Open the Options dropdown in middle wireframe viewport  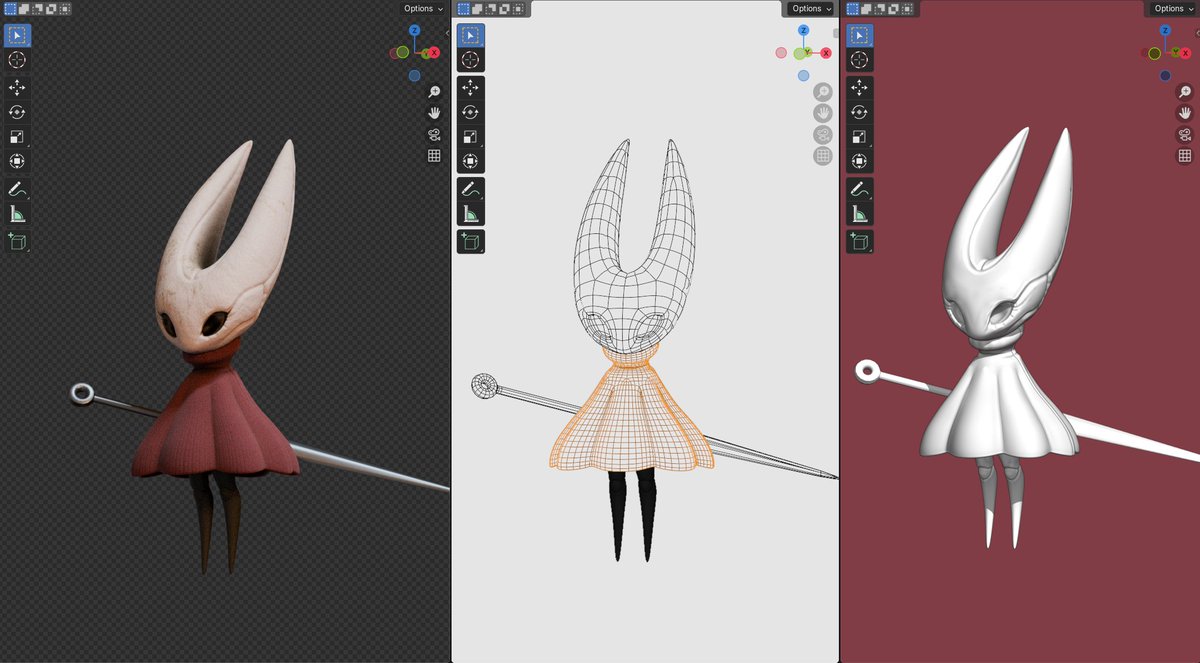click(811, 9)
